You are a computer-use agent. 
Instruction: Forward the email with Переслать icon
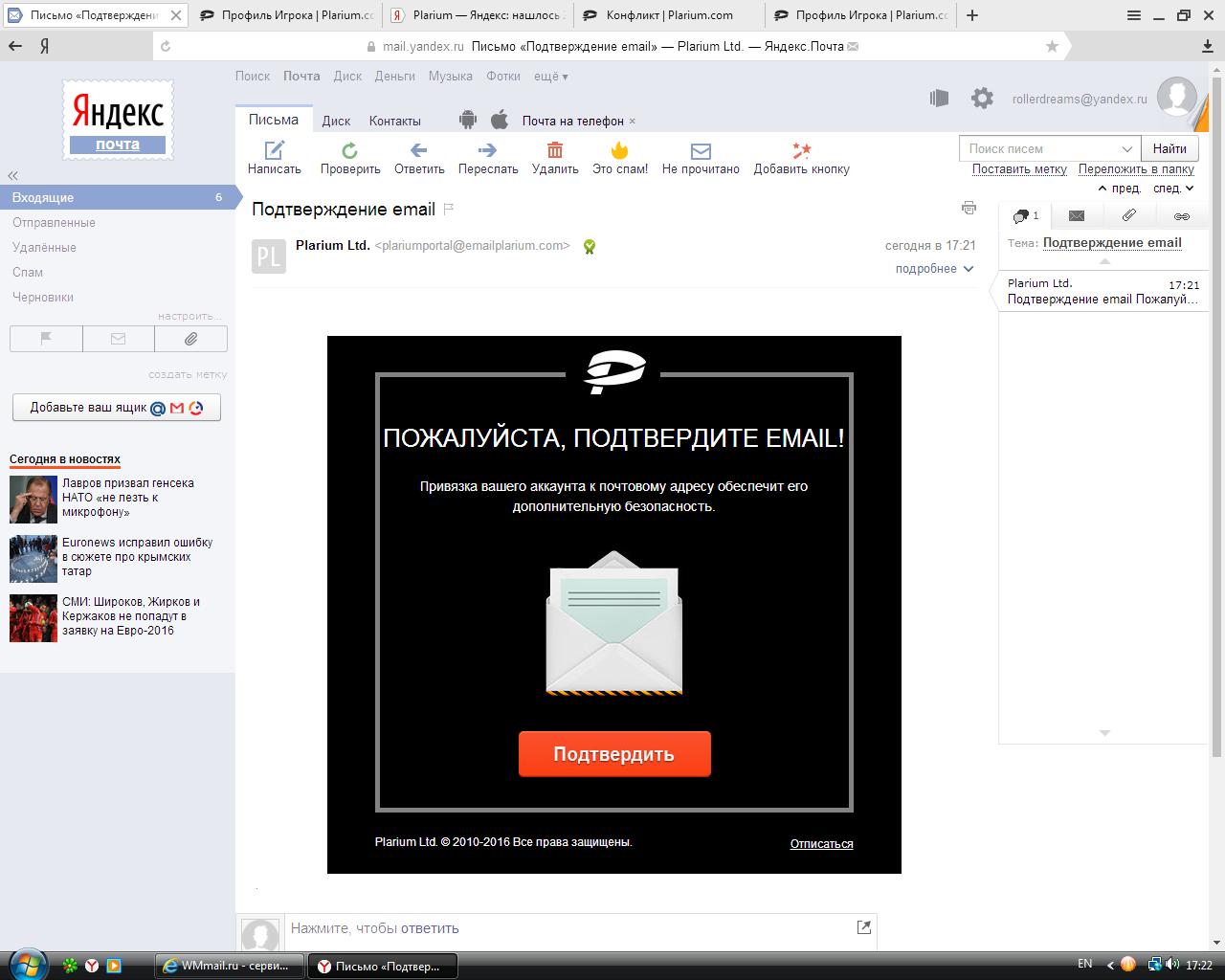pyautogui.click(x=488, y=150)
